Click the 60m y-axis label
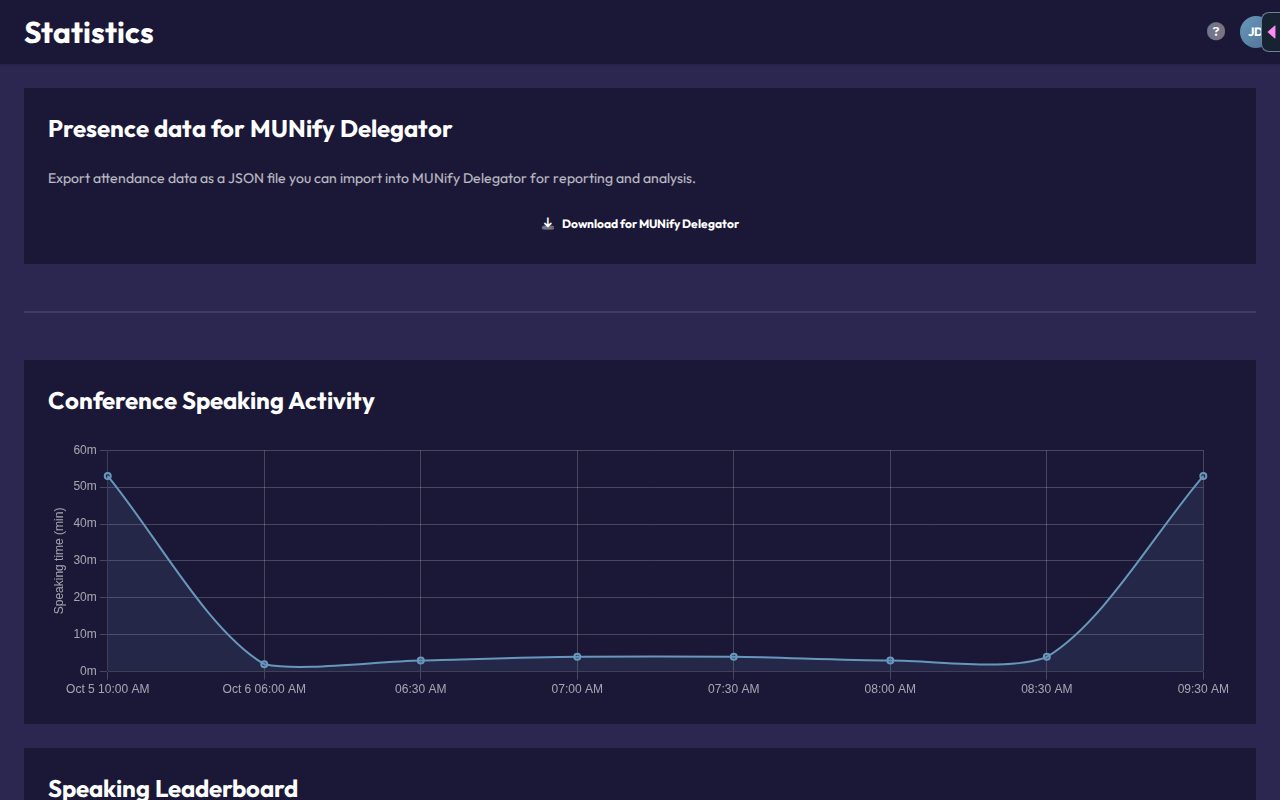Image resolution: width=1280 pixels, height=800 pixels. tap(85, 450)
